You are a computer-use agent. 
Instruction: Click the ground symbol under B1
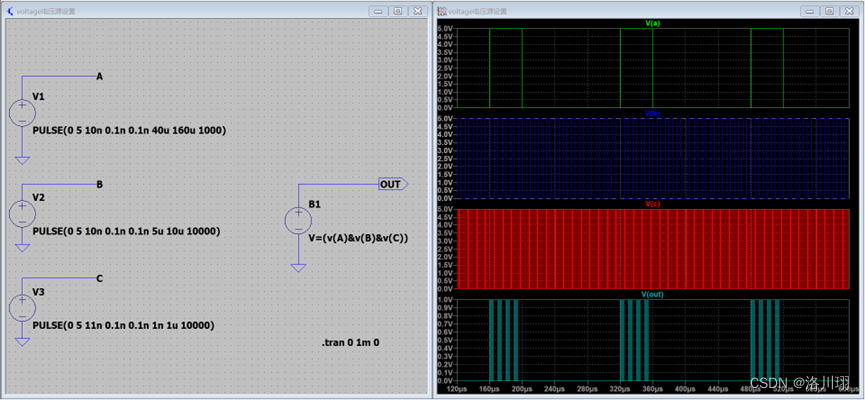[298, 268]
